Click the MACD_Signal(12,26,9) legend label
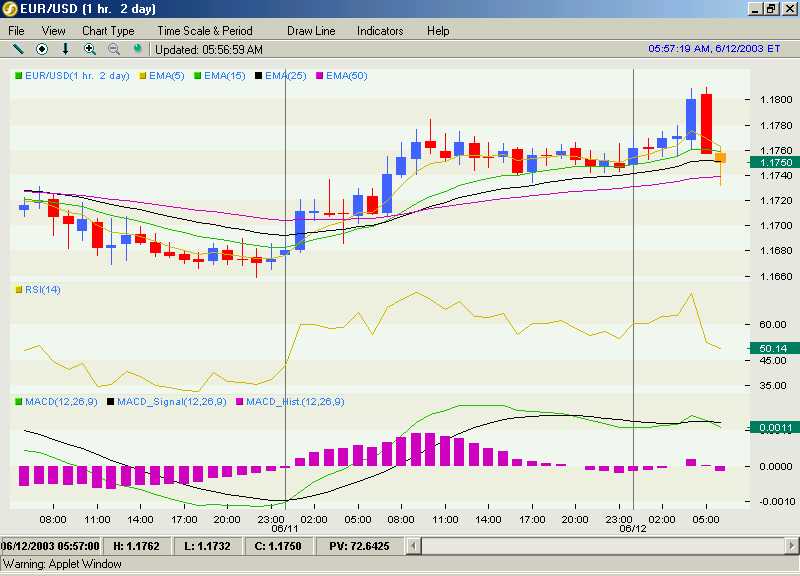 click(172, 402)
